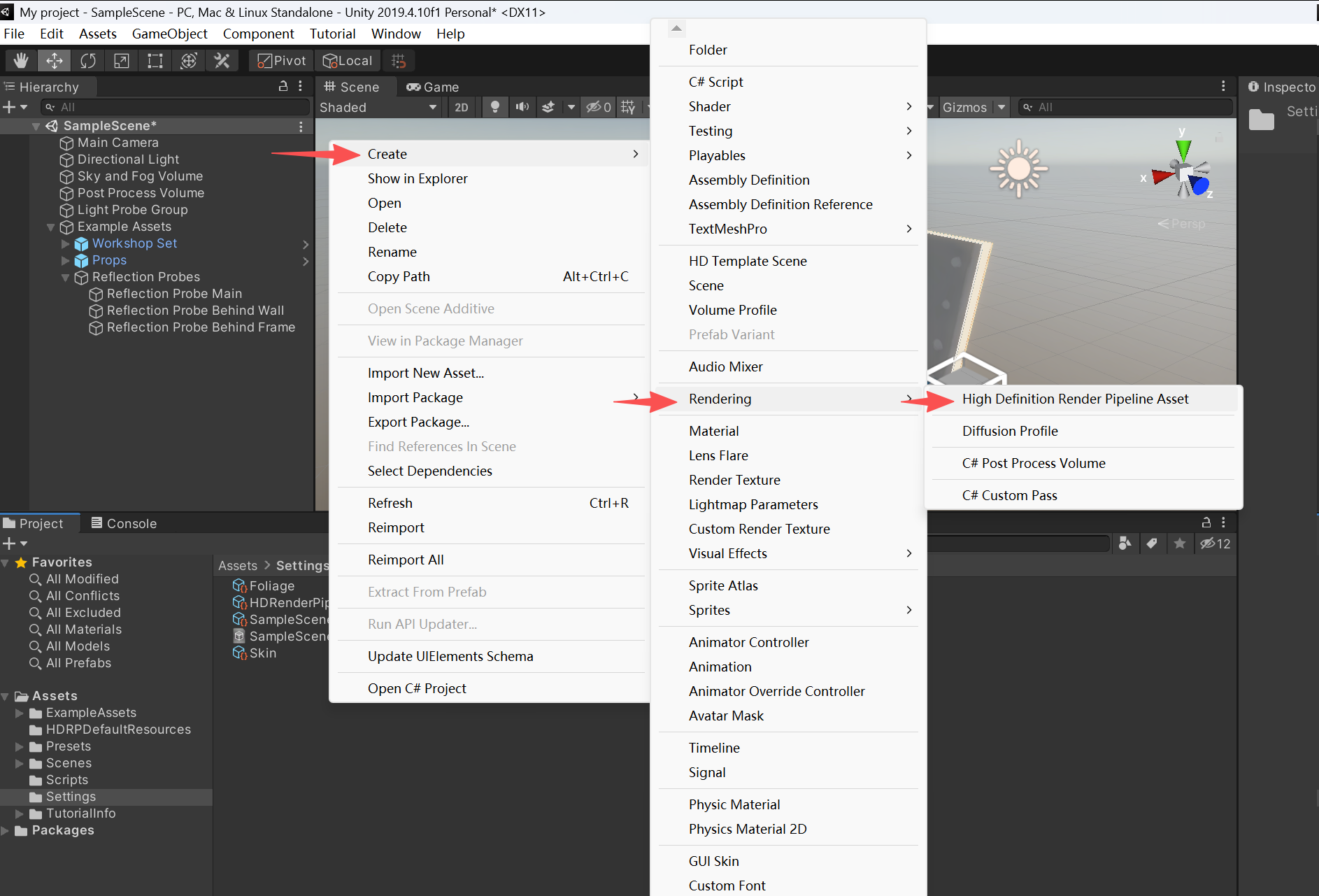This screenshot has width=1319, height=896.
Task: Open the Shaded draw mode dropdown
Action: [378, 107]
